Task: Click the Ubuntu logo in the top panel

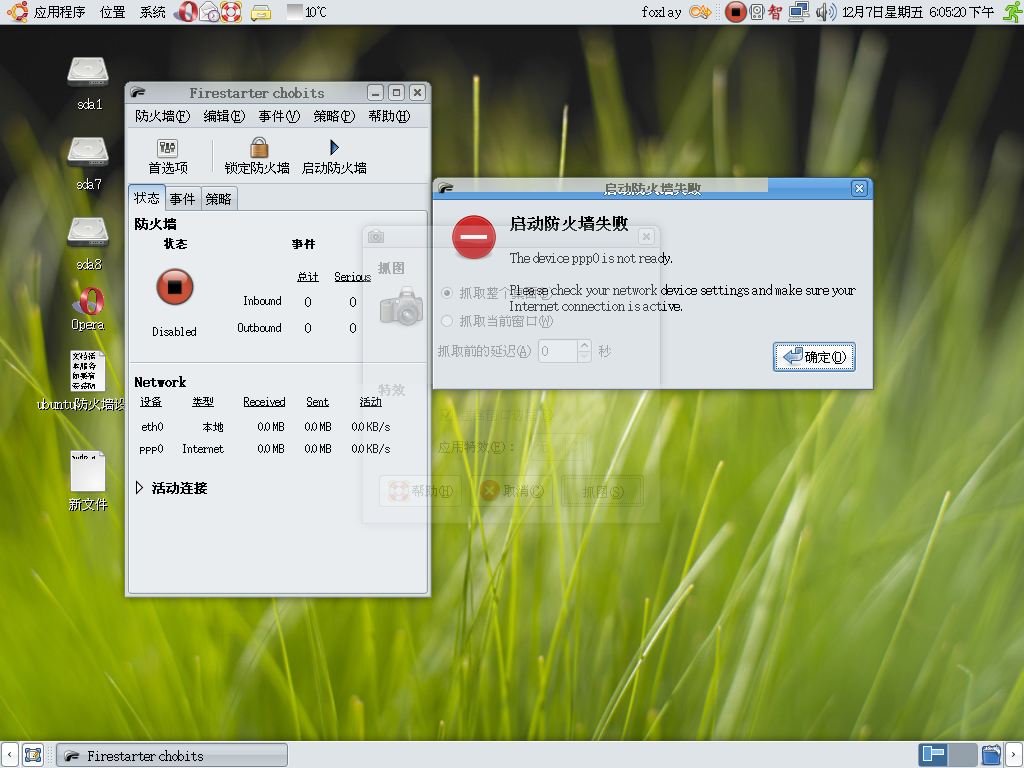Action: (x=18, y=12)
